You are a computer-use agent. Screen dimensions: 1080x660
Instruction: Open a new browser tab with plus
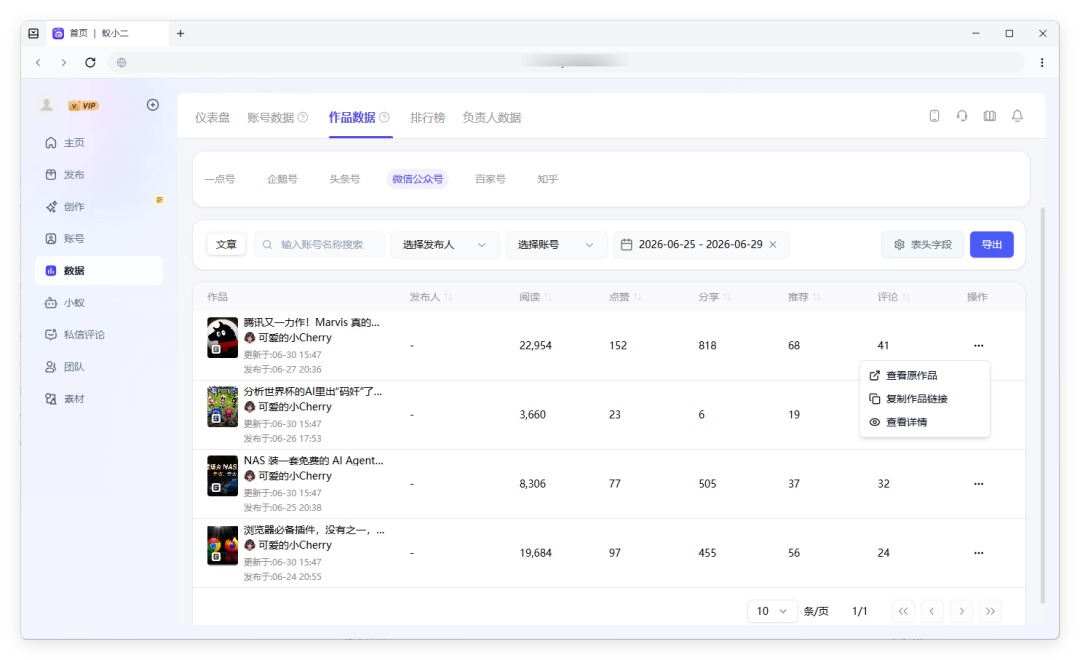click(180, 33)
